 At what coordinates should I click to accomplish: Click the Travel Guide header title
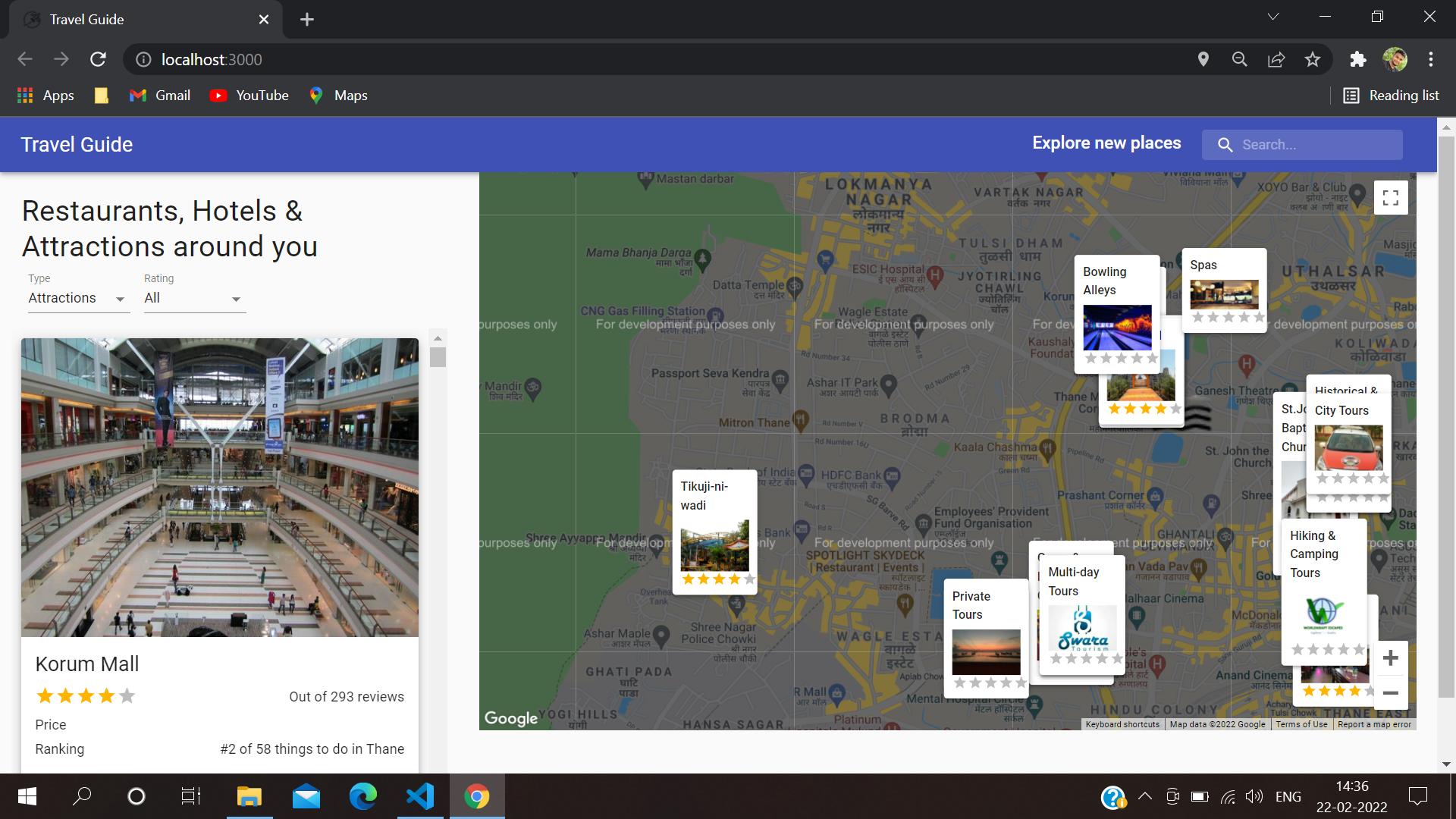(77, 145)
